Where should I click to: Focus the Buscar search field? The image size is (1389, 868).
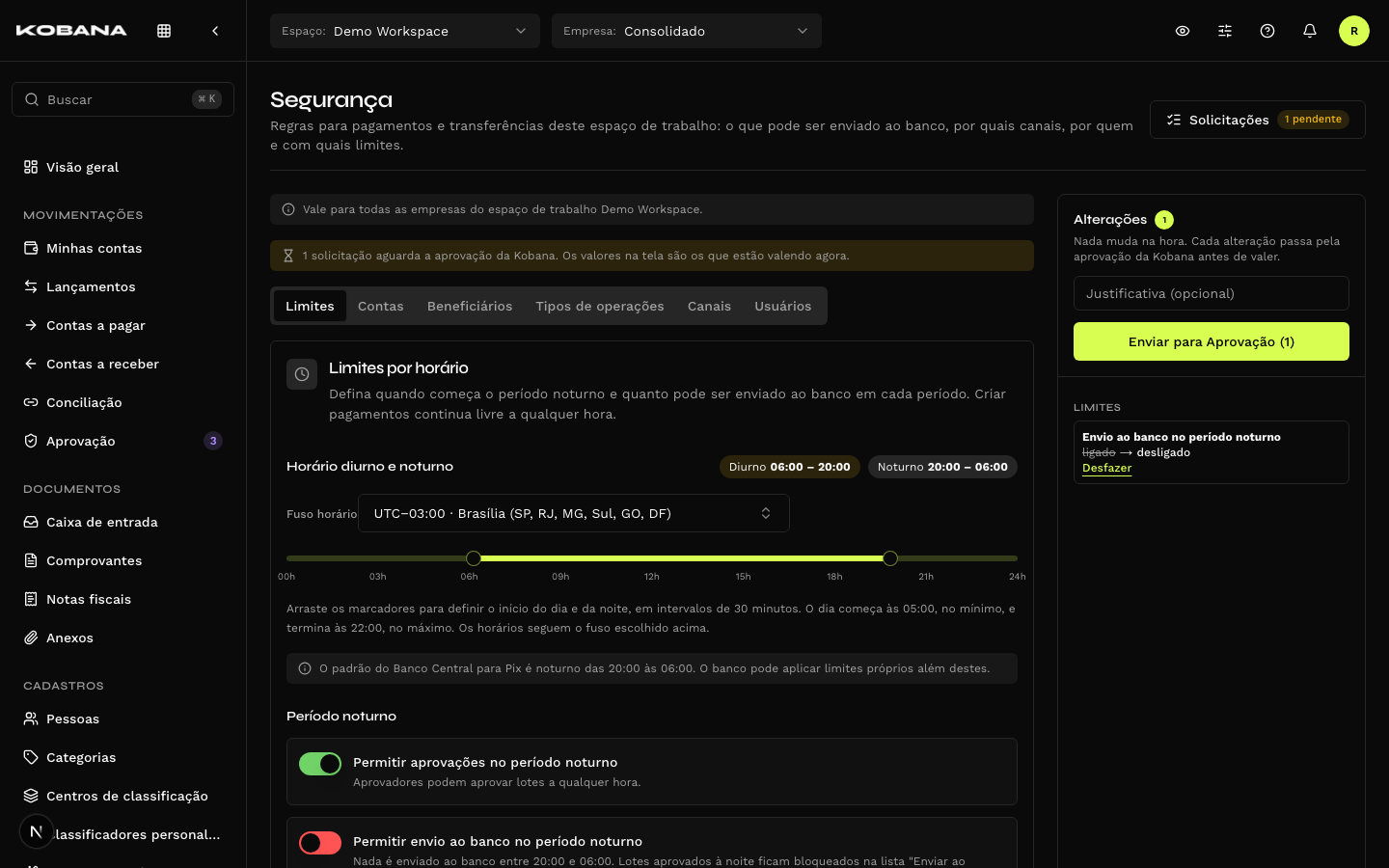point(123,99)
